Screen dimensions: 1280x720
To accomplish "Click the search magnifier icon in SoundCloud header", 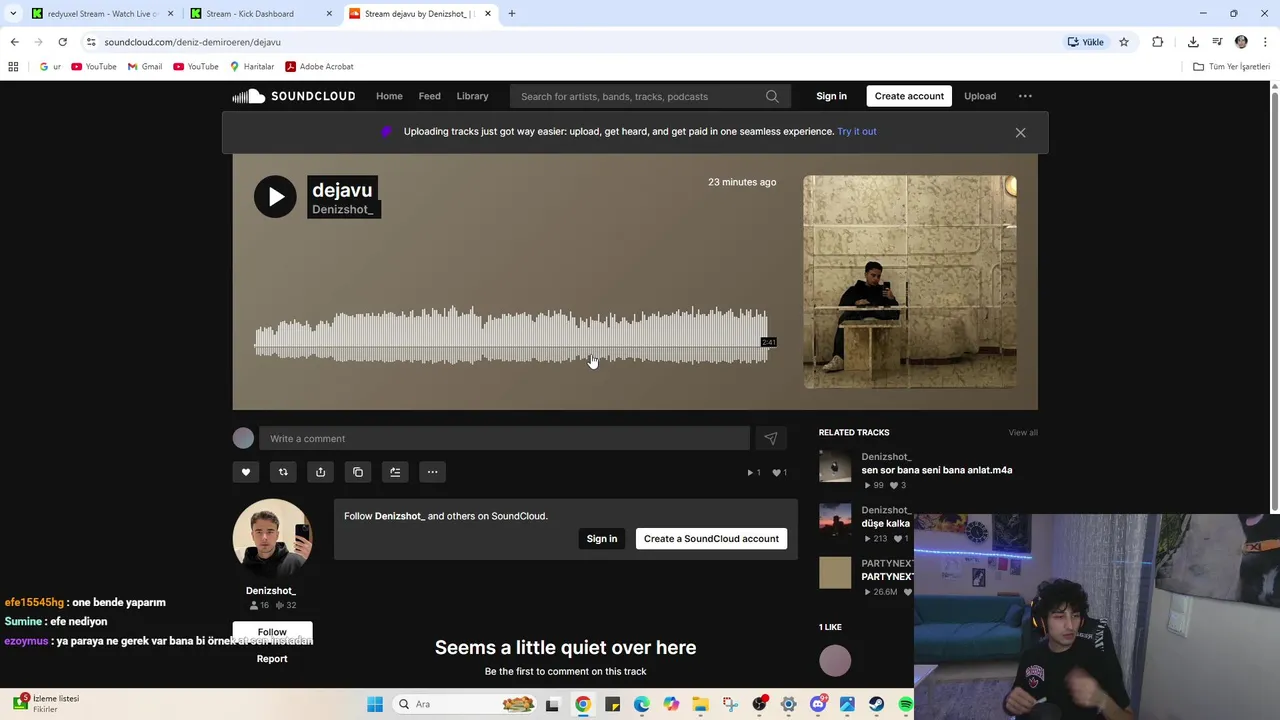I will point(772,96).
